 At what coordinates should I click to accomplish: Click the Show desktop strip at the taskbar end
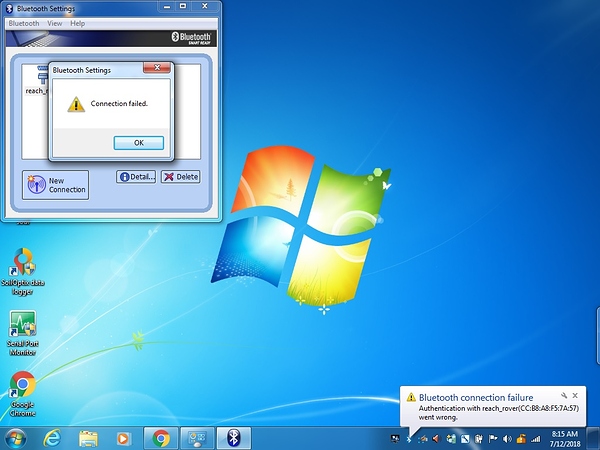(594, 439)
